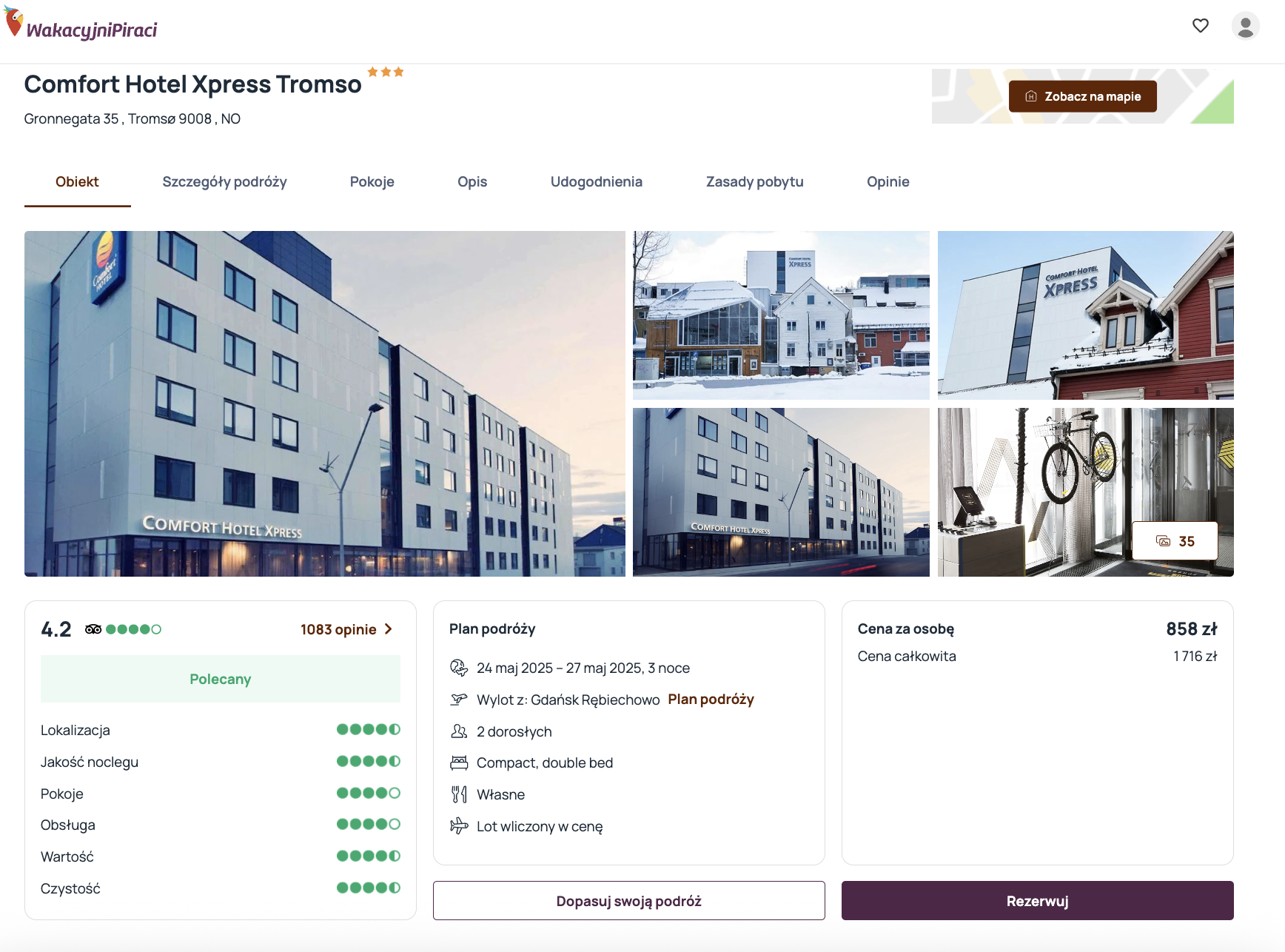Image resolution: width=1285 pixels, height=952 pixels.
Task: Click Dopasuj swoją podróż button
Action: pos(628,901)
